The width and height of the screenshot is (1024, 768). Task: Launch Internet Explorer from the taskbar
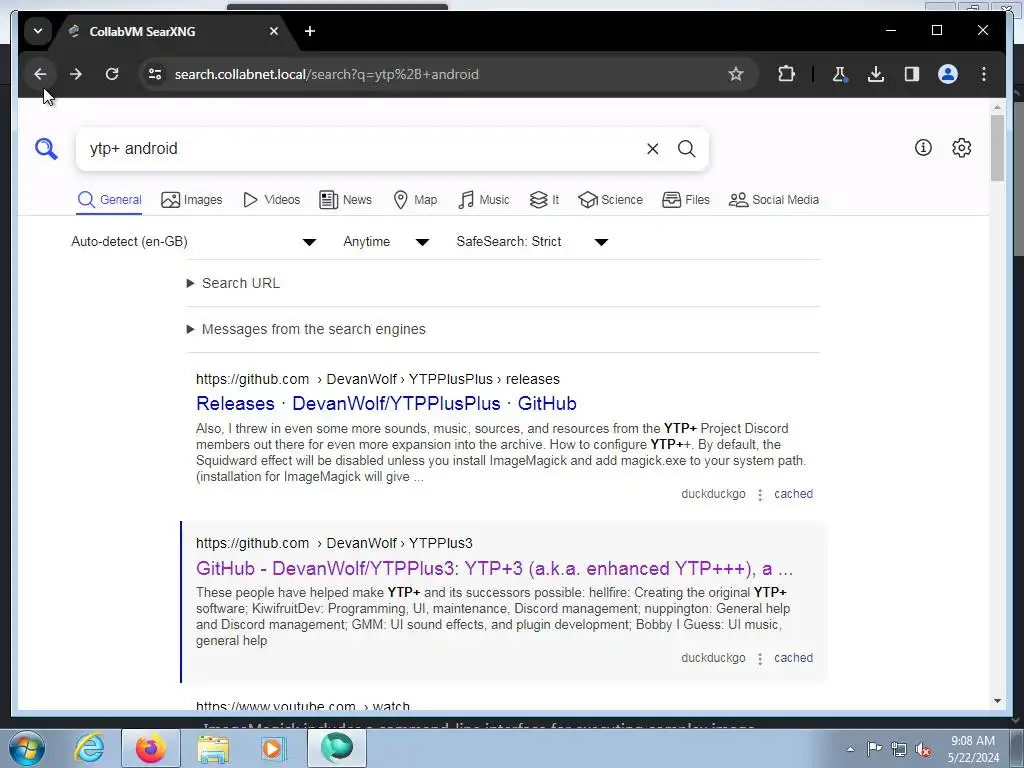point(89,748)
